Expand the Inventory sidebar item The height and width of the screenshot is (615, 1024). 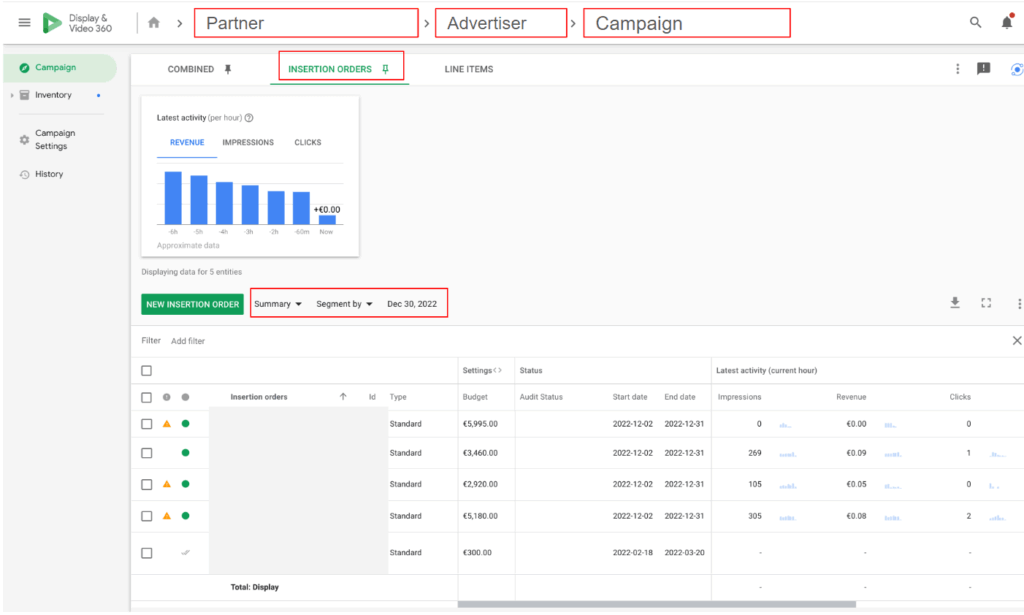point(12,95)
